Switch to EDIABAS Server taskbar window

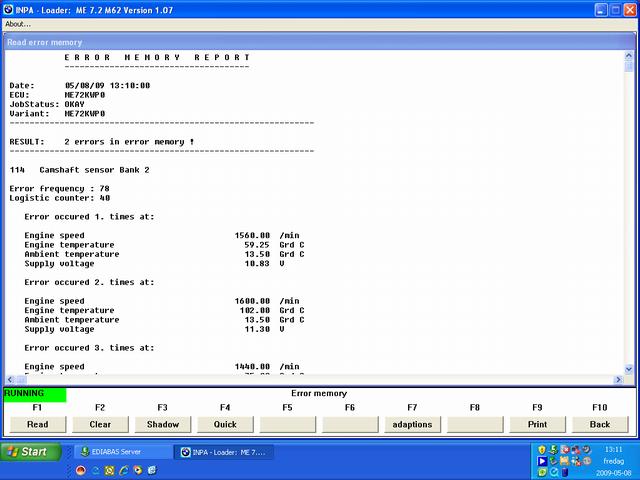120,452
